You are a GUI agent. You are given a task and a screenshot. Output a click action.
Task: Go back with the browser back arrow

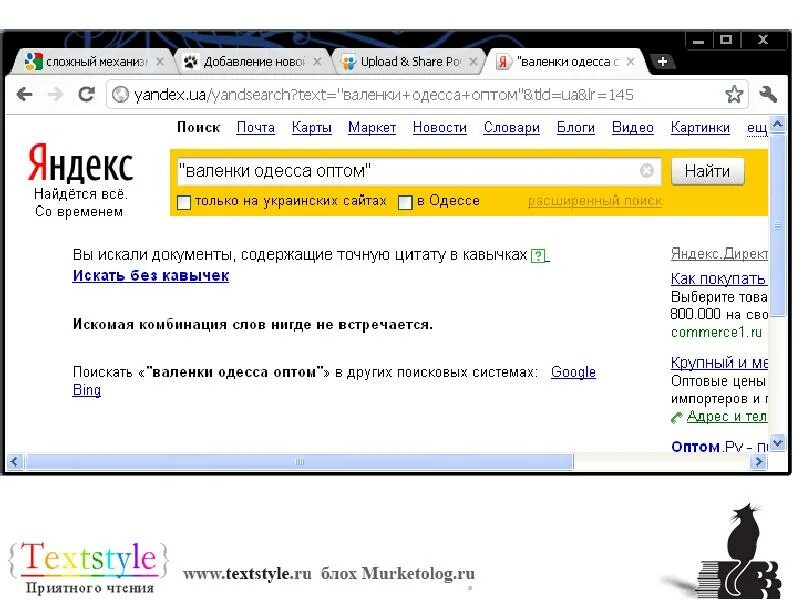pos(24,94)
